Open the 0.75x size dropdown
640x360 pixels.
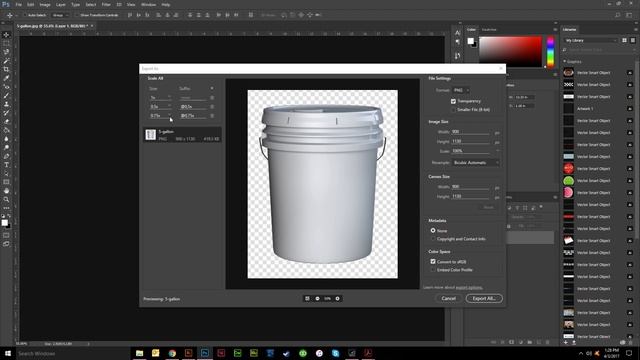[169, 116]
